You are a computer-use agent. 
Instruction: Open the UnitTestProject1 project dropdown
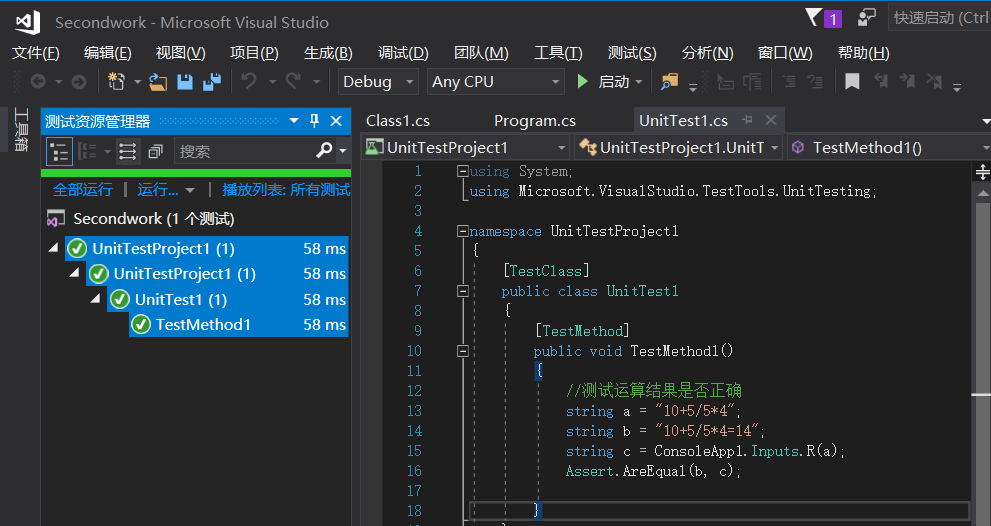562,148
